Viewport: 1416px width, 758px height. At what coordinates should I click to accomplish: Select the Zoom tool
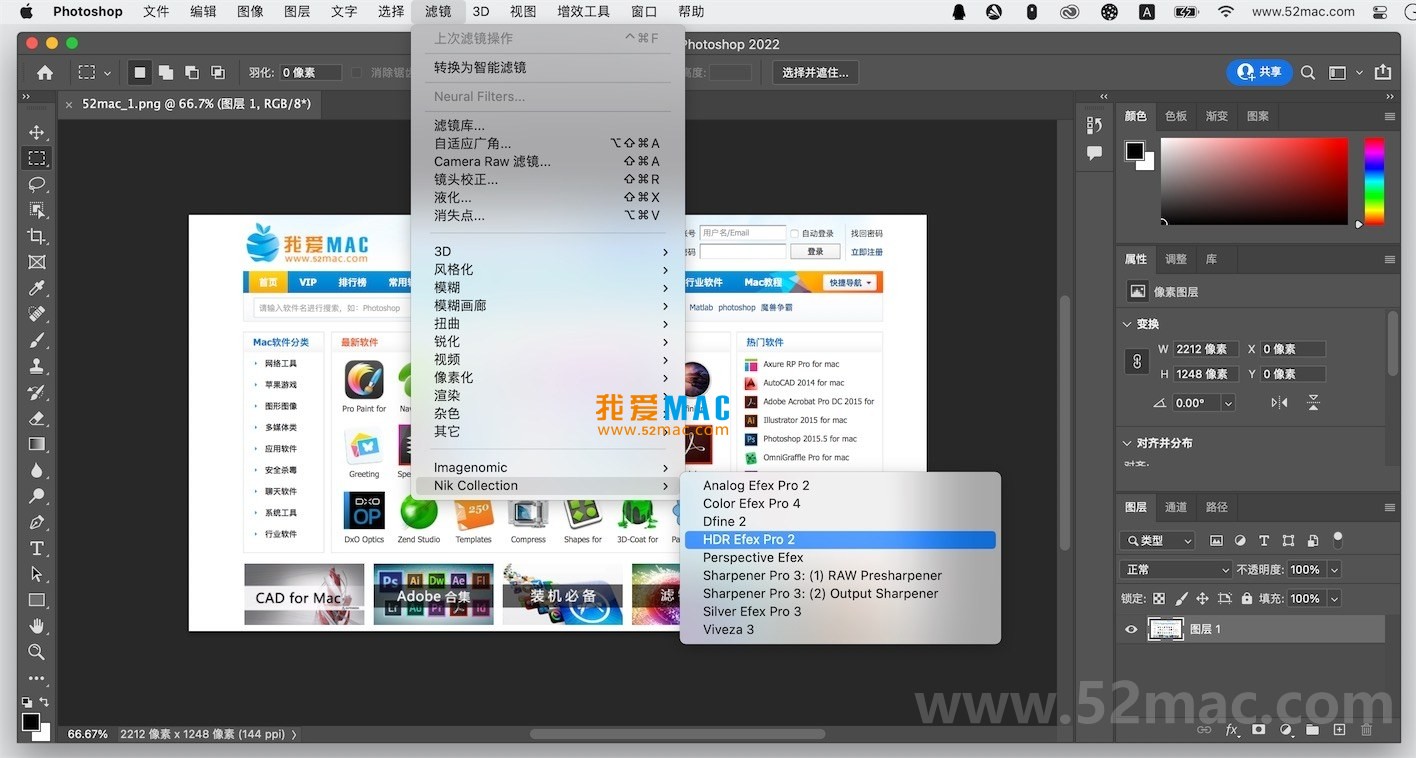[x=36, y=652]
